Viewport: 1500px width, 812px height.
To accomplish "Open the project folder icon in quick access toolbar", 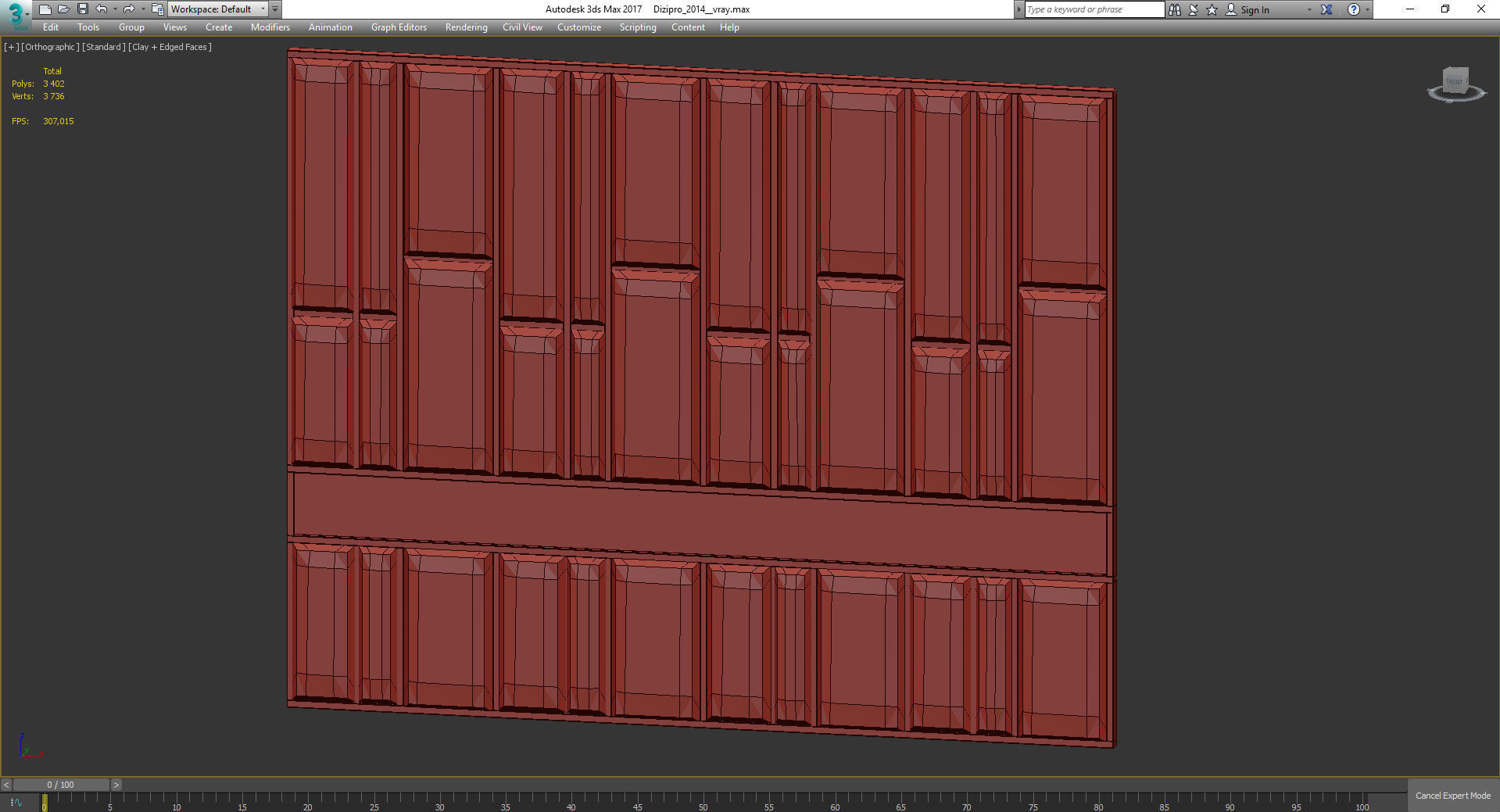I will (x=158, y=9).
